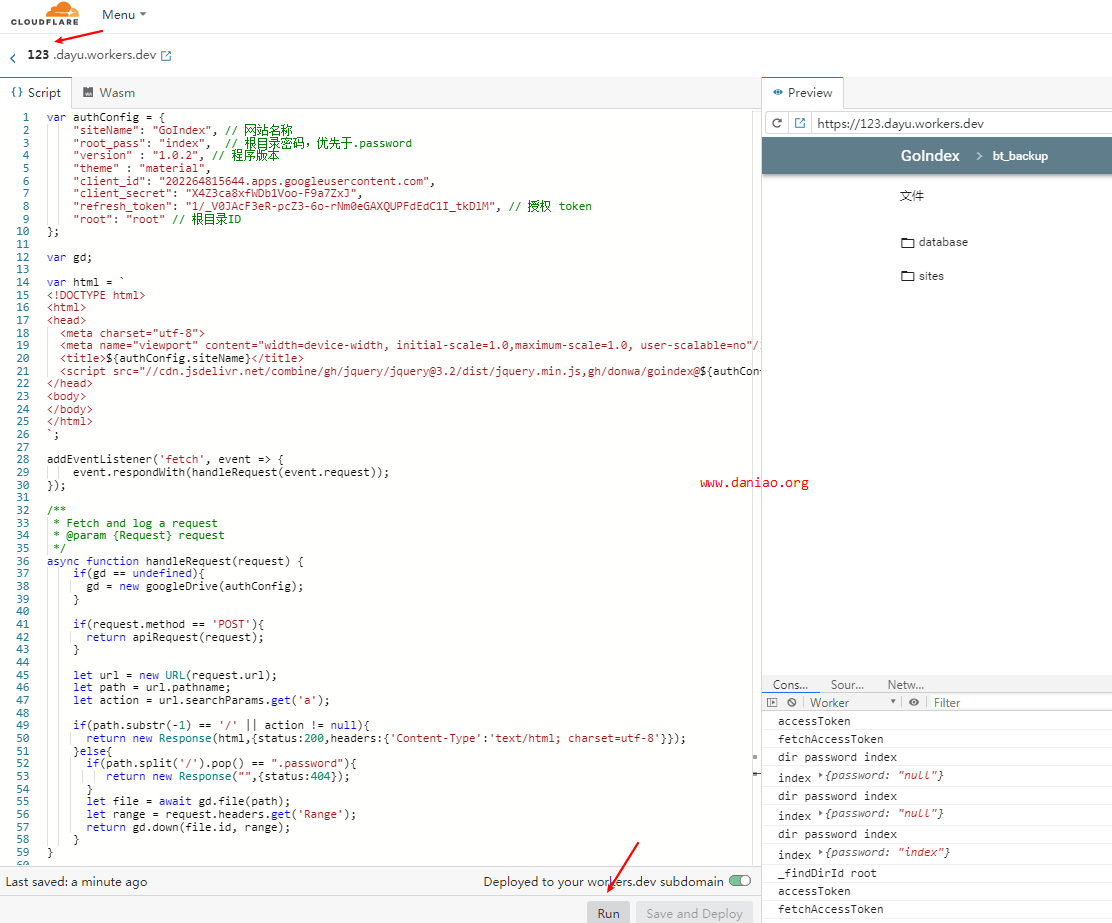The image size is (1112, 923).
Task: Click the "client_secret" code line
Action: (217, 193)
